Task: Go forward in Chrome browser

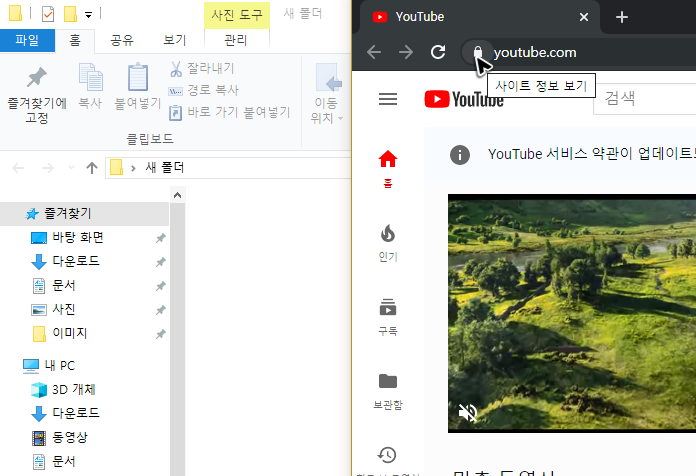Action: click(406, 52)
